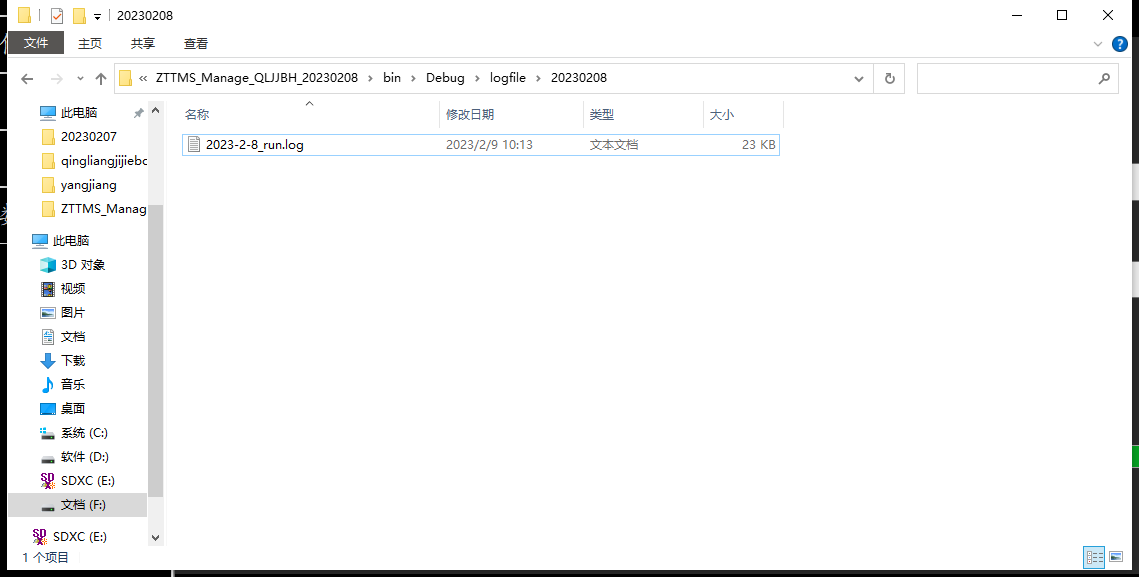The height and width of the screenshot is (577, 1139).
Task: Click the Back navigation arrow
Action: (x=27, y=79)
